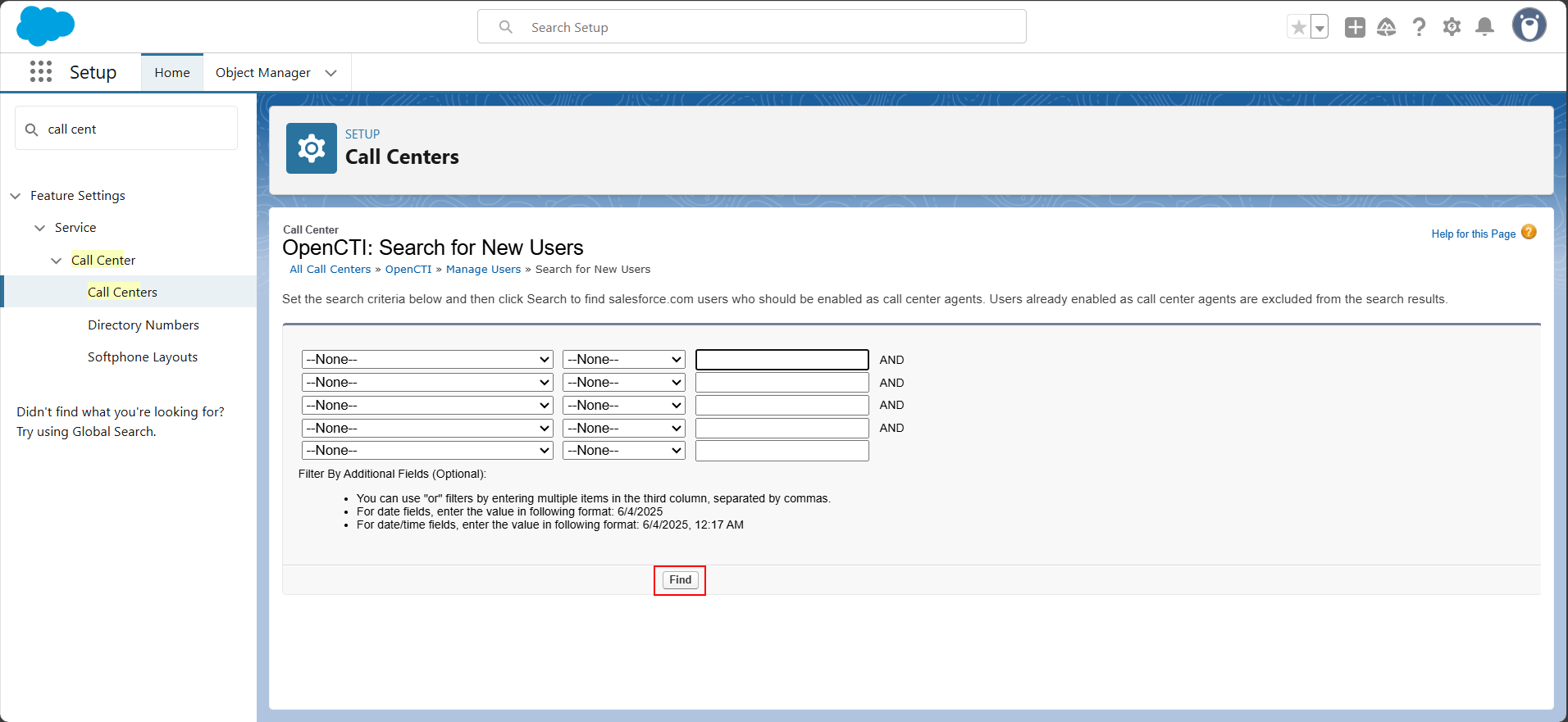Click the second row filter value field

point(782,383)
